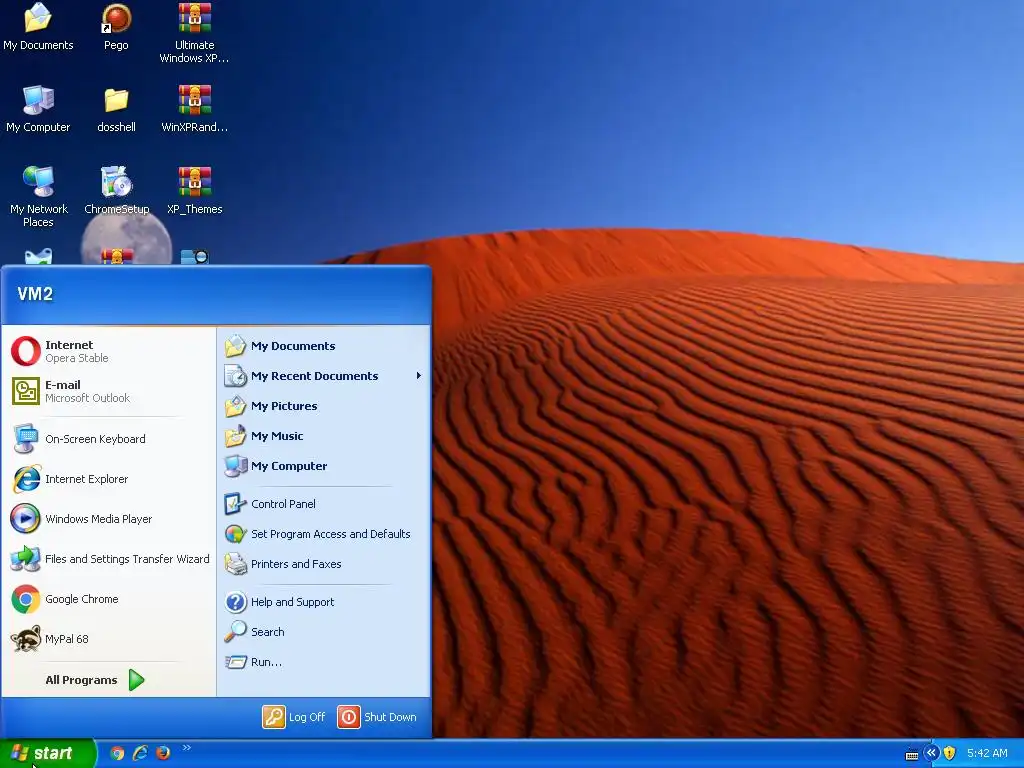Open Control Panel from Start menu
This screenshot has height=768, width=1024.
(x=323, y=504)
